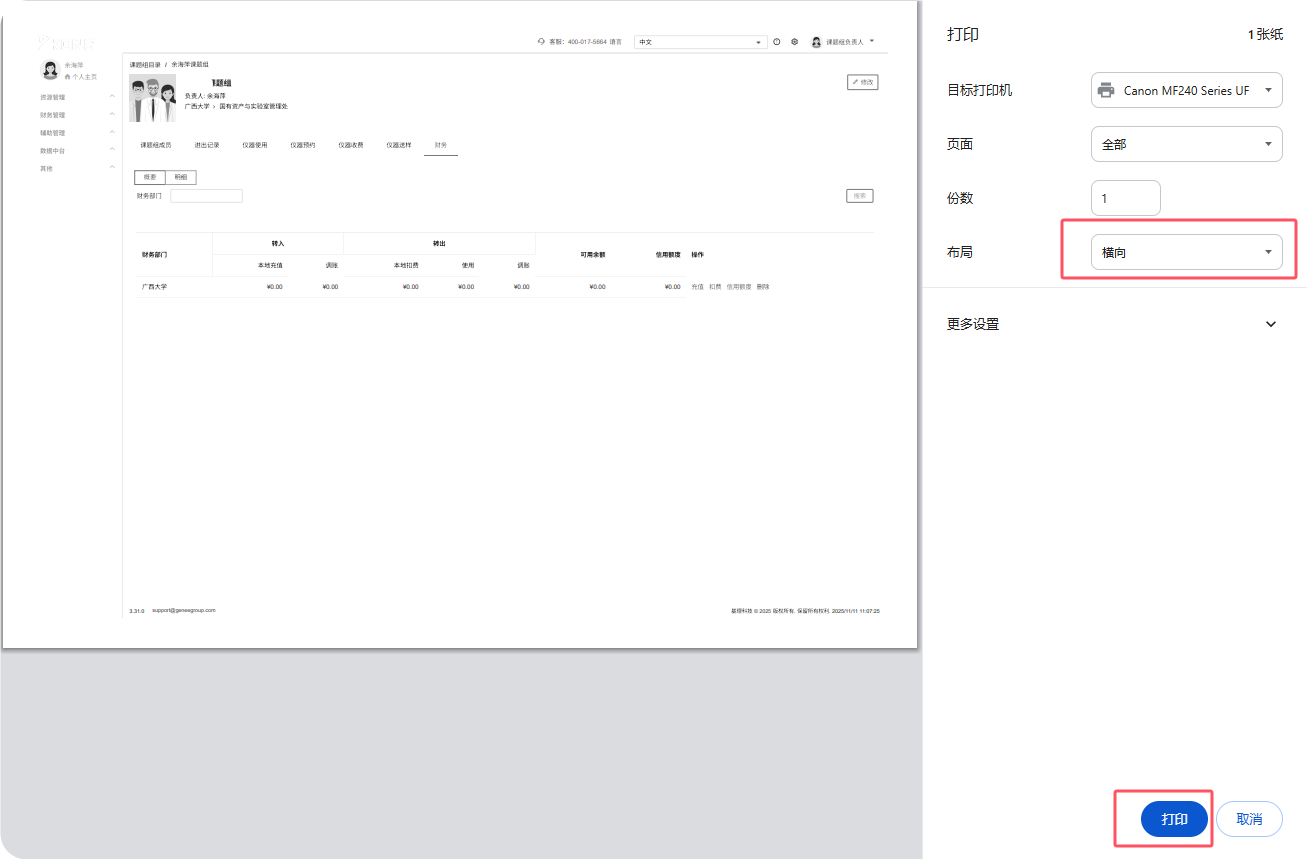Click the clock icon beside the language selector

tap(779, 42)
